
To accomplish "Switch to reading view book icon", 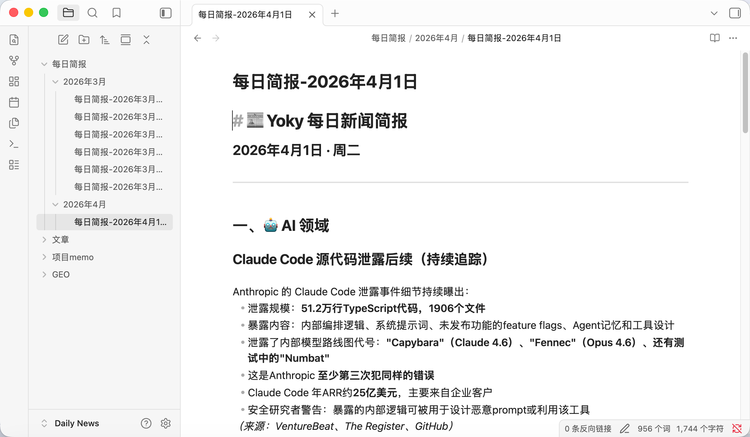I will pos(714,38).
